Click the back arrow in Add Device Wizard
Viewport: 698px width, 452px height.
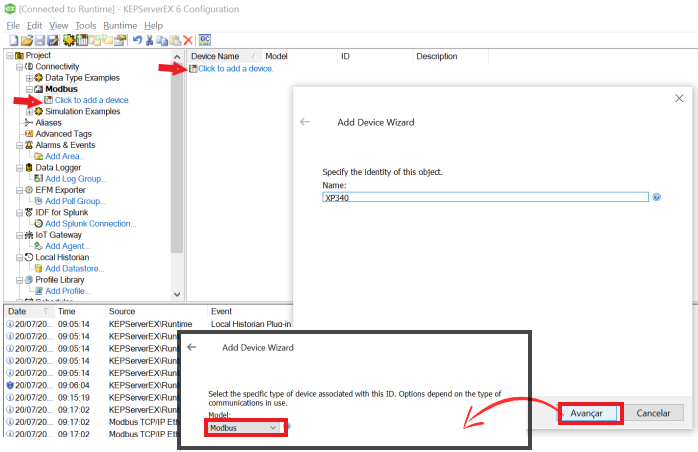(305, 122)
